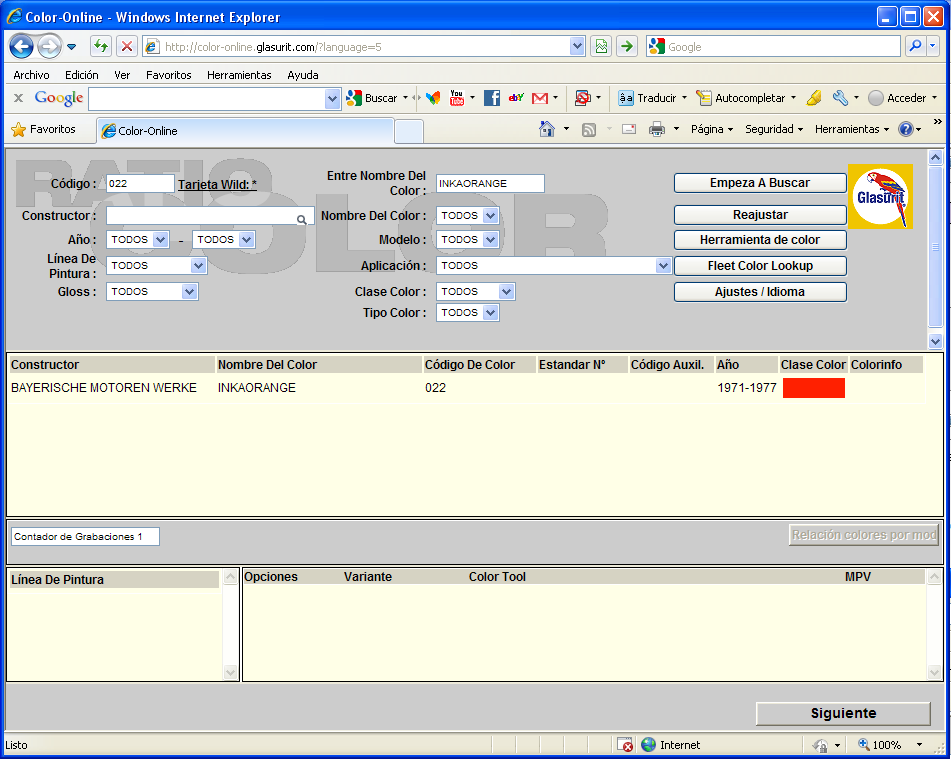This screenshot has width=951, height=759.
Task: Click the Entre Nombre Del Color field
Action: tap(490, 183)
